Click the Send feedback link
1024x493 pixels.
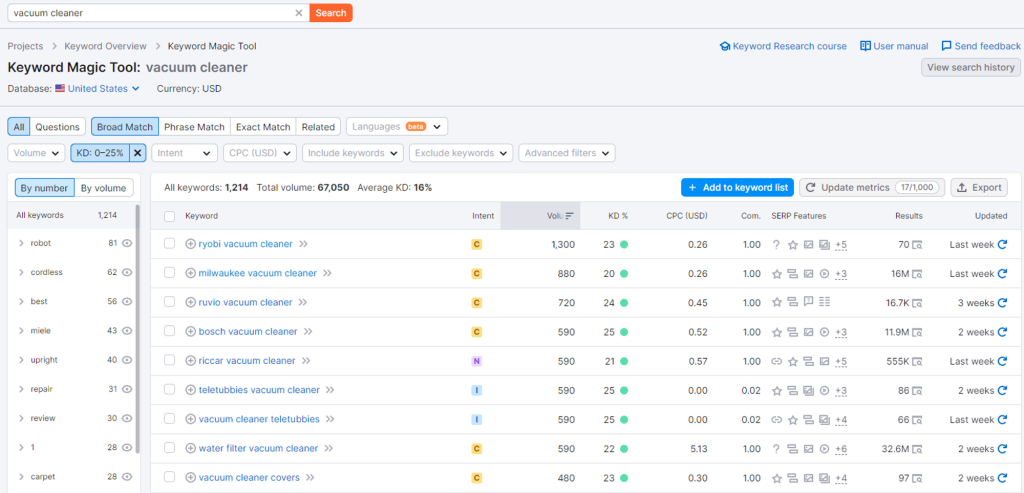(x=981, y=46)
